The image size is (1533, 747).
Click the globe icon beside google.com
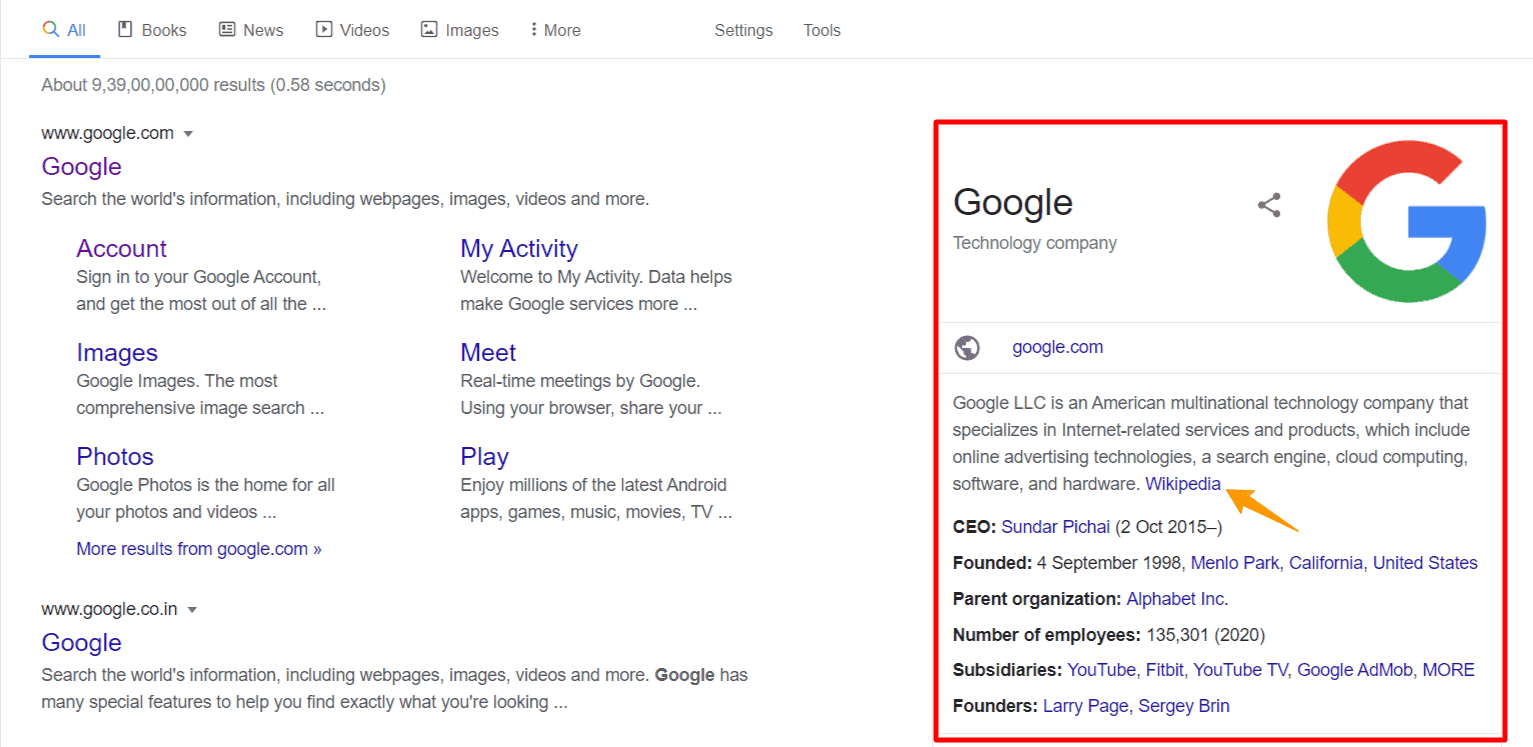[967, 347]
